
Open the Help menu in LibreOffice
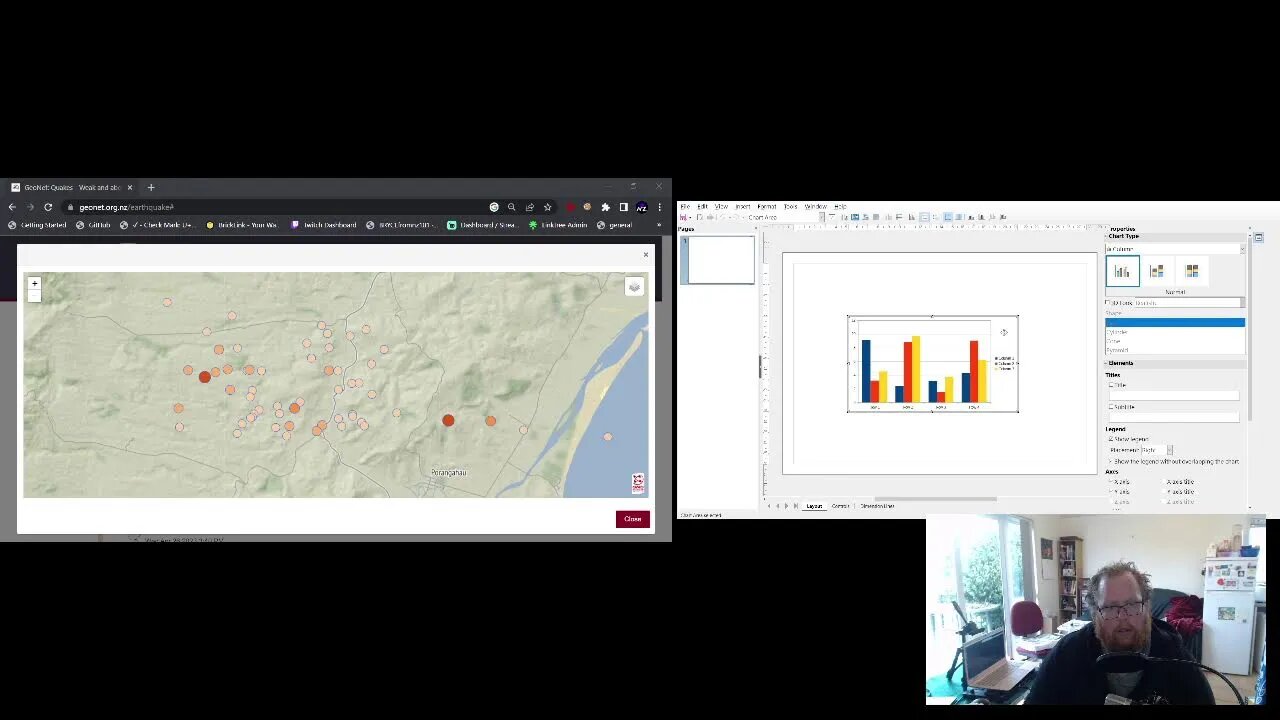[x=840, y=206]
